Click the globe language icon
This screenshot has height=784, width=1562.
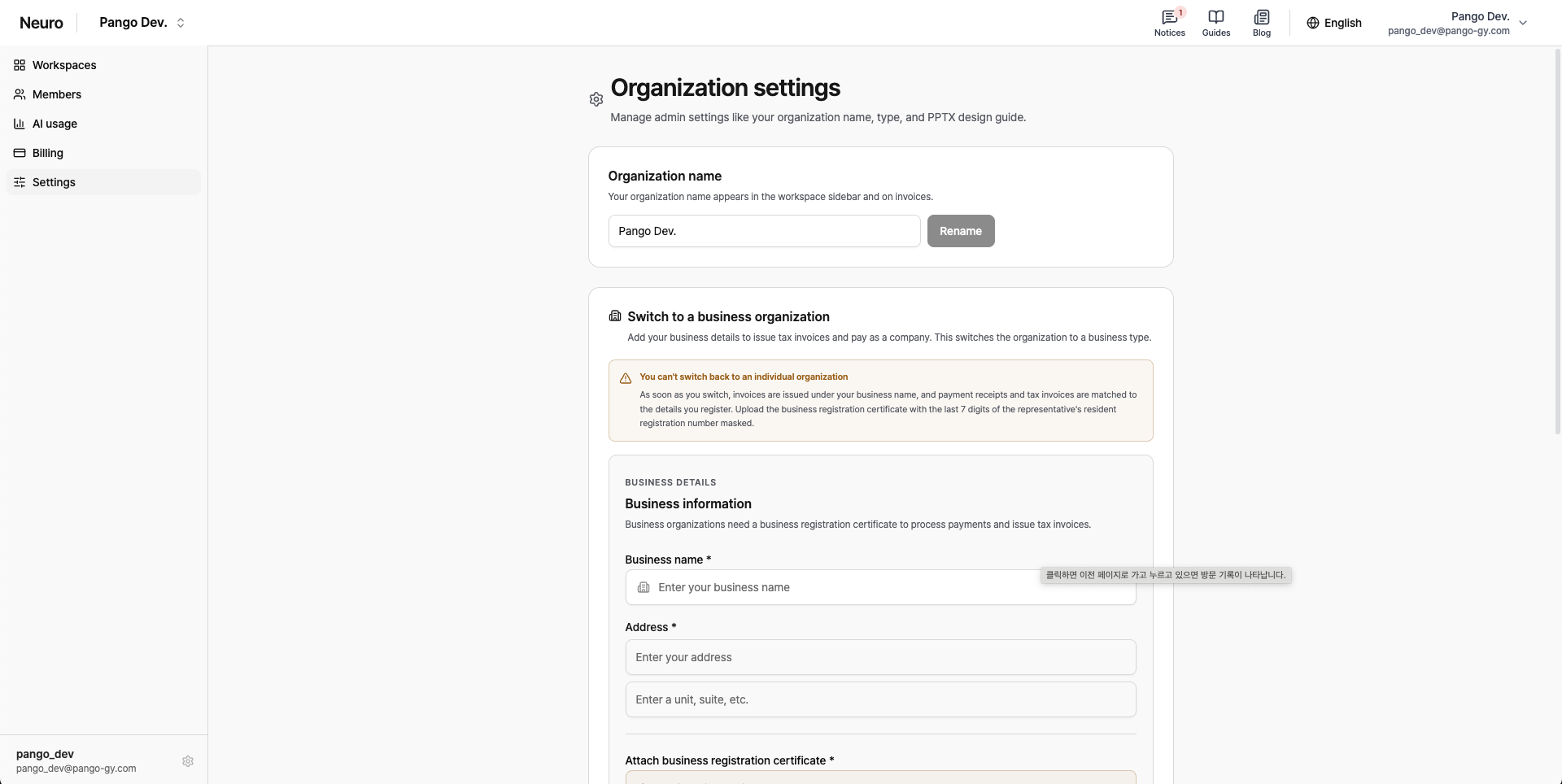click(x=1313, y=23)
